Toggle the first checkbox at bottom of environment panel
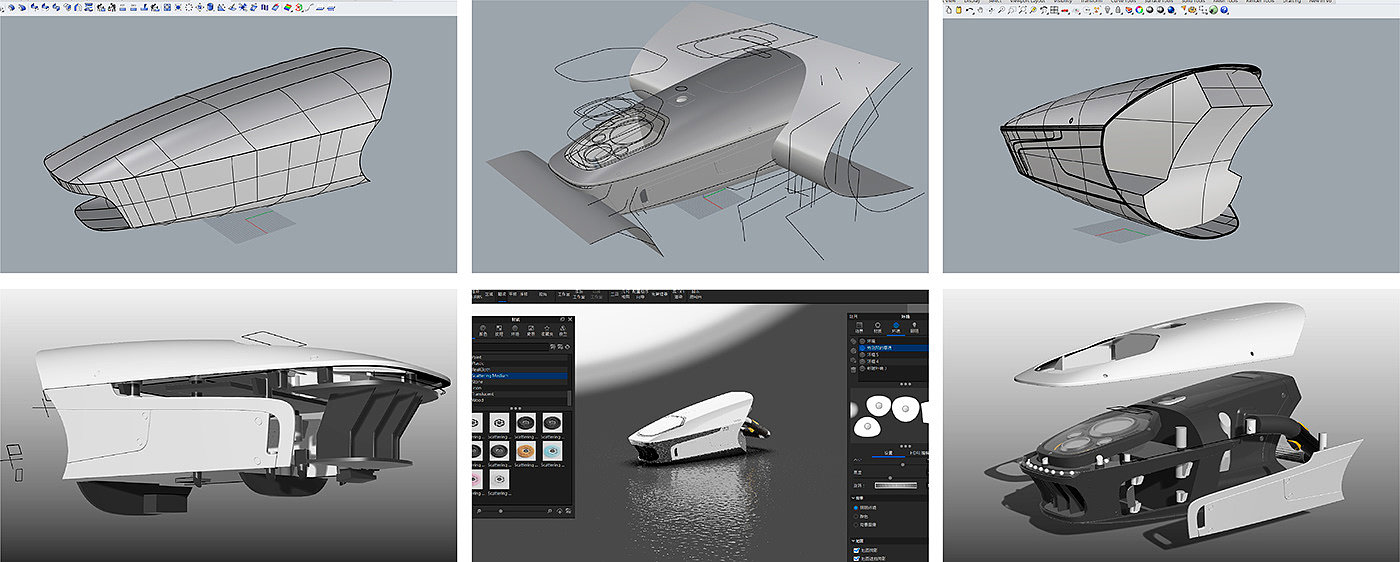 coord(856,550)
